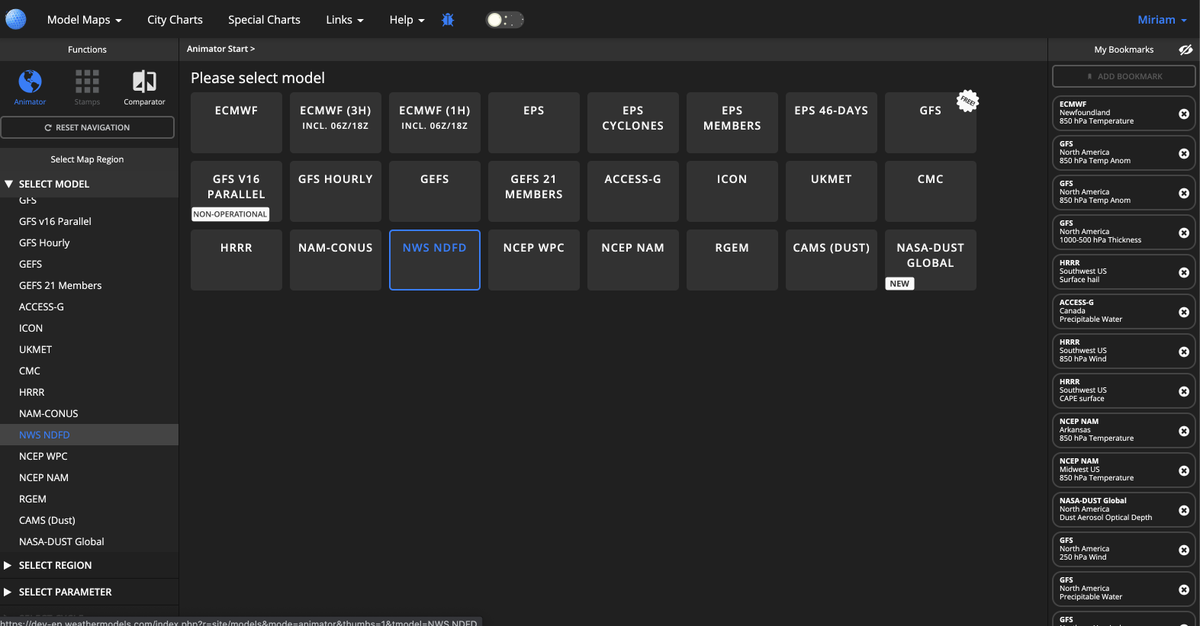Remove NCEP NAM Midwest US bookmark
Viewport: 1200px width, 626px height.
pyautogui.click(x=1184, y=470)
